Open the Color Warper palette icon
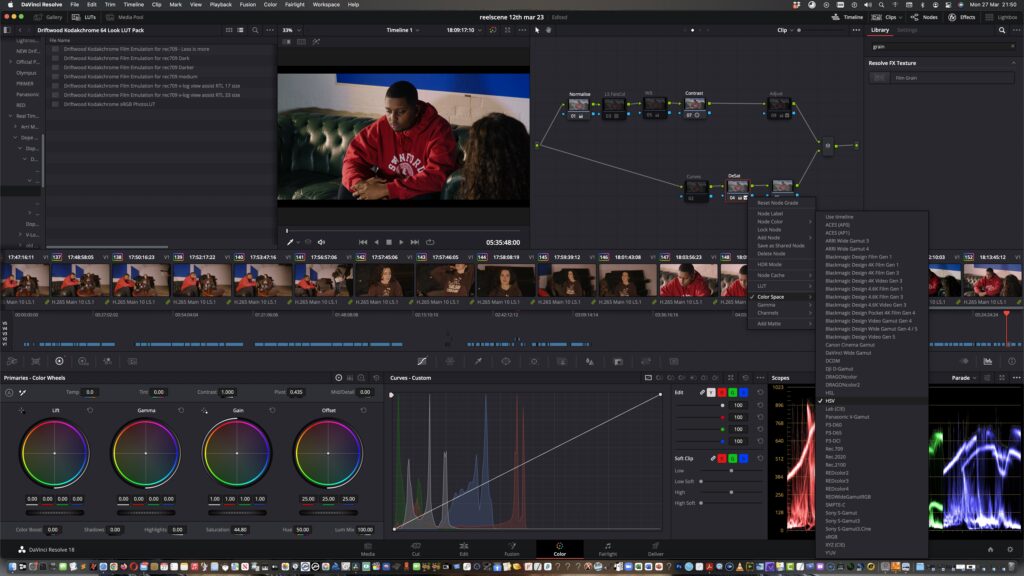1024x576 pixels. coord(450,361)
